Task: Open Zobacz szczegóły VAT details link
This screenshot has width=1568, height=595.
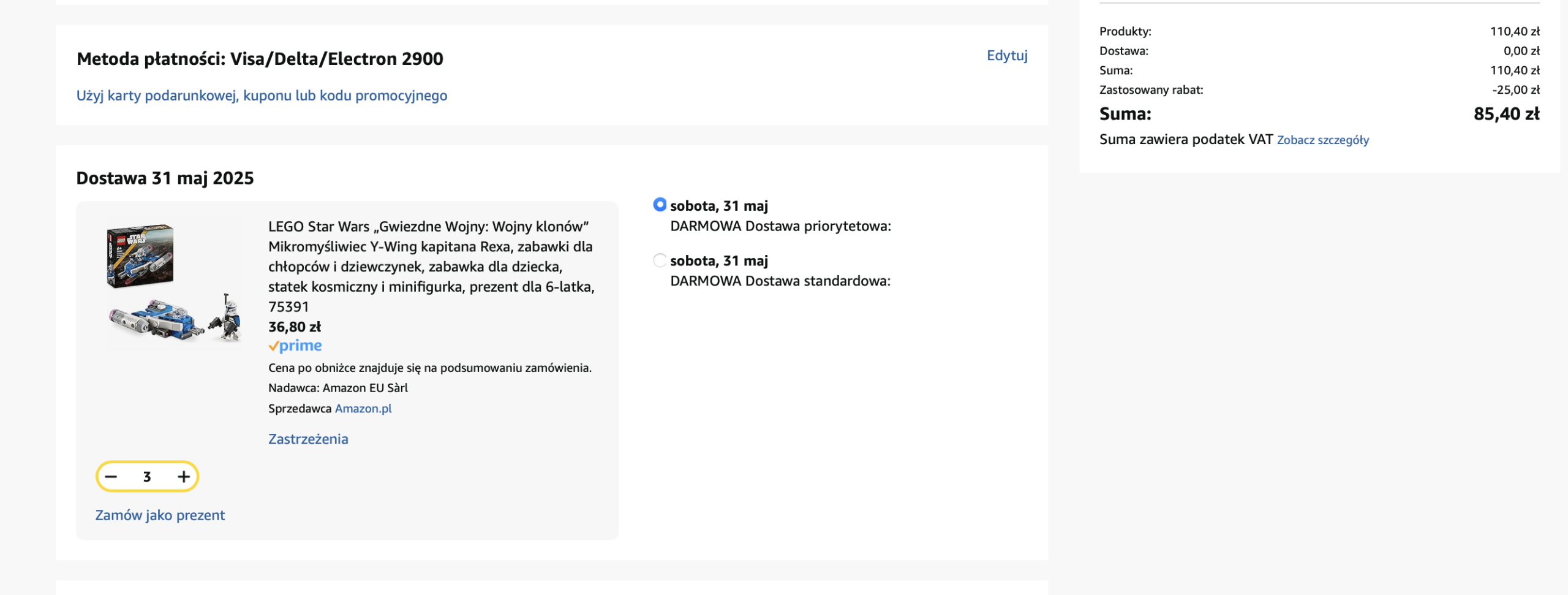Action: point(1322,140)
